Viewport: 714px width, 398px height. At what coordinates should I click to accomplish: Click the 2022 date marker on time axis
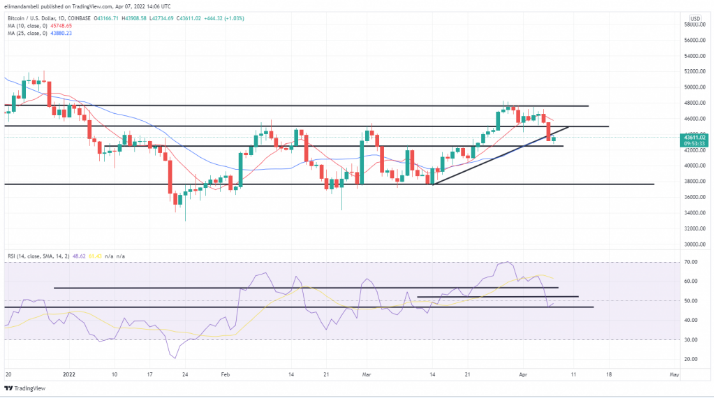click(x=69, y=375)
